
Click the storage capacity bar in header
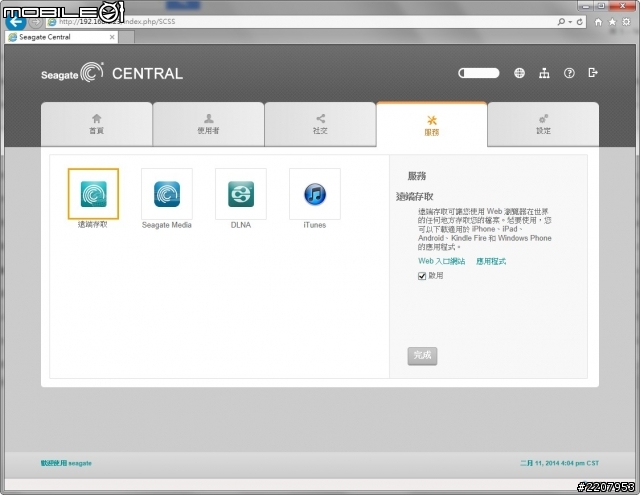coord(479,73)
